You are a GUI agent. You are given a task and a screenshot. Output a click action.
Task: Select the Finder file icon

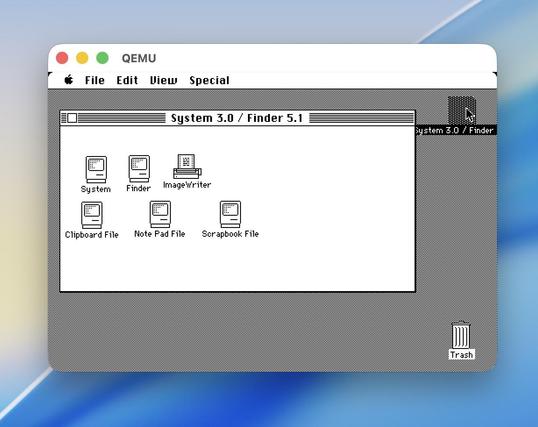click(139, 169)
